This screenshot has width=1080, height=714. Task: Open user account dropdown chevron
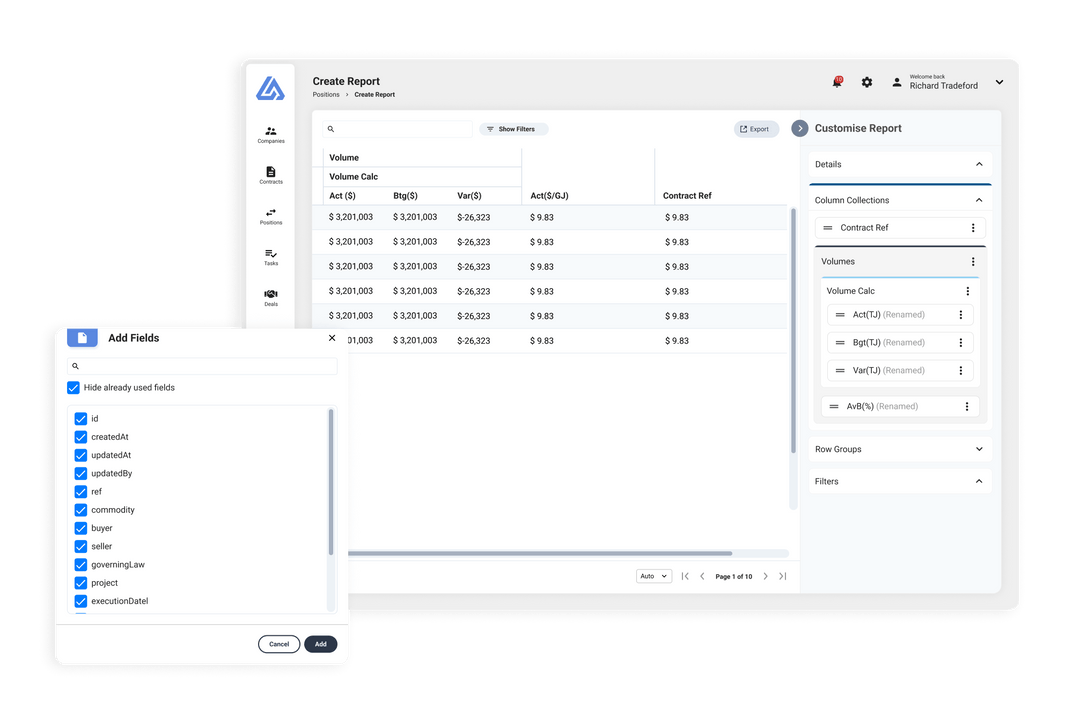(x=999, y=82)
